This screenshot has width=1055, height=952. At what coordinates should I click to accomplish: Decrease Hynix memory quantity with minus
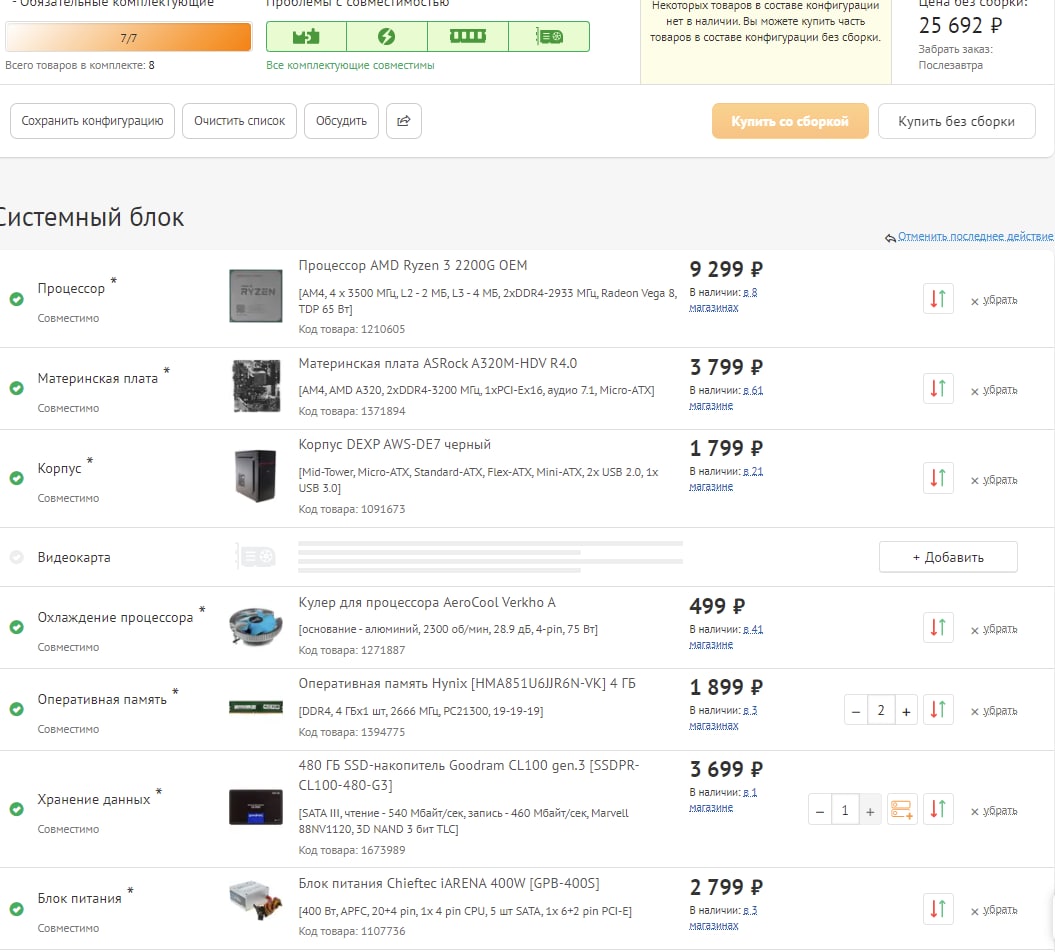click(856, 711)
